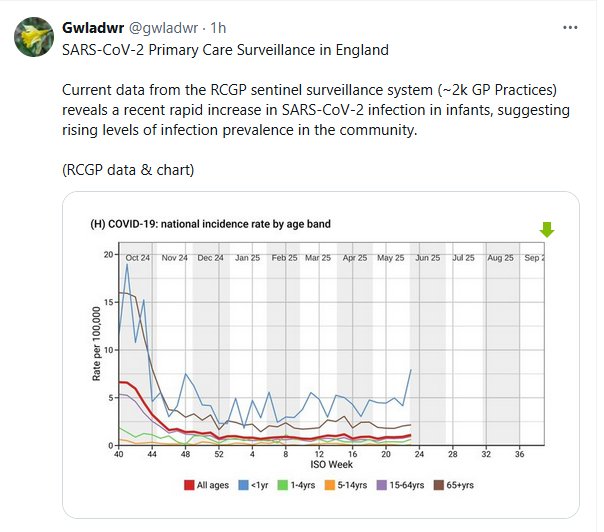Click the Aug 25 month label
The height and width of the screenshot is (532, 604).
point(500,257)
